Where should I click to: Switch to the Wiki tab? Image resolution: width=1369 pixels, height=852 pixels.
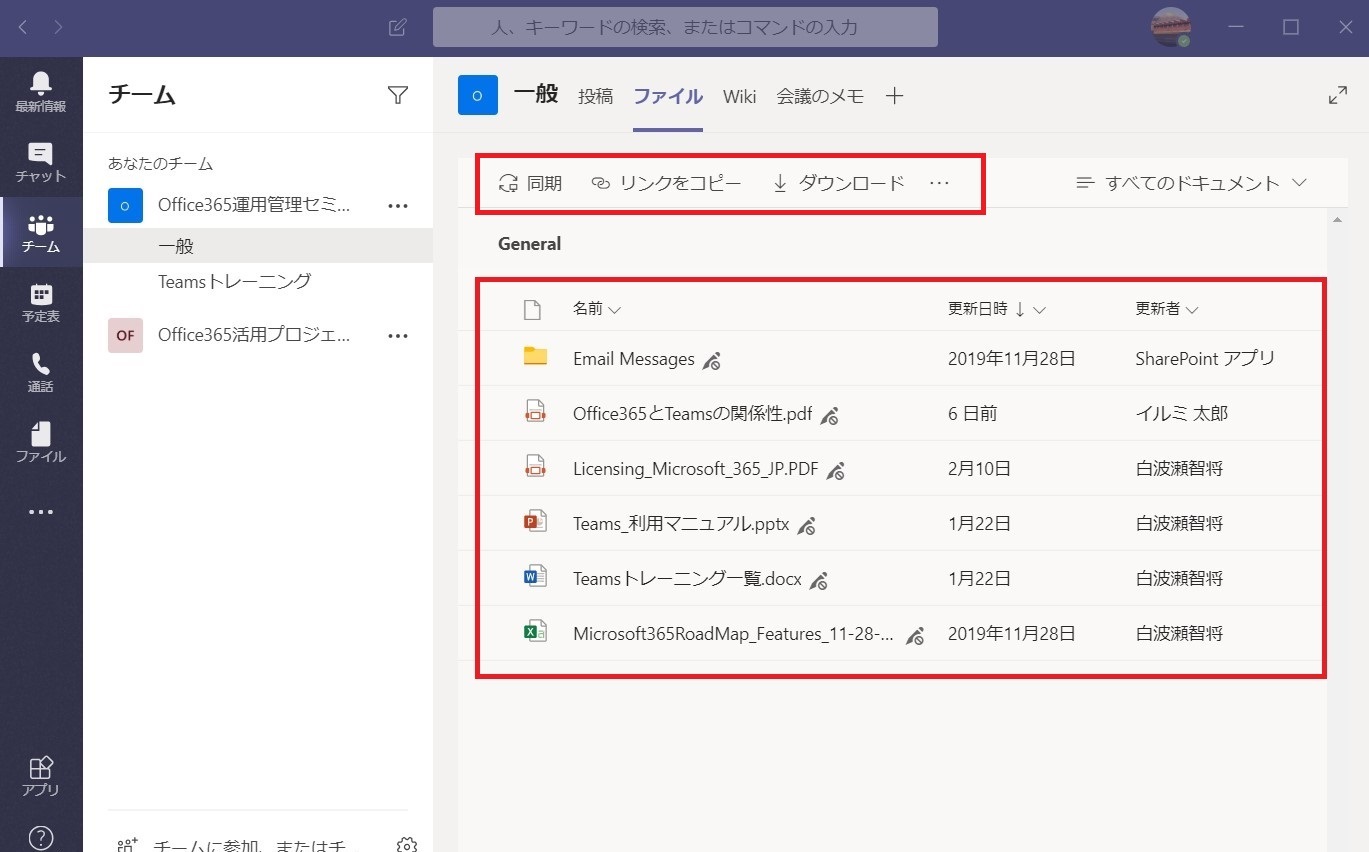(x=739, y=97)
